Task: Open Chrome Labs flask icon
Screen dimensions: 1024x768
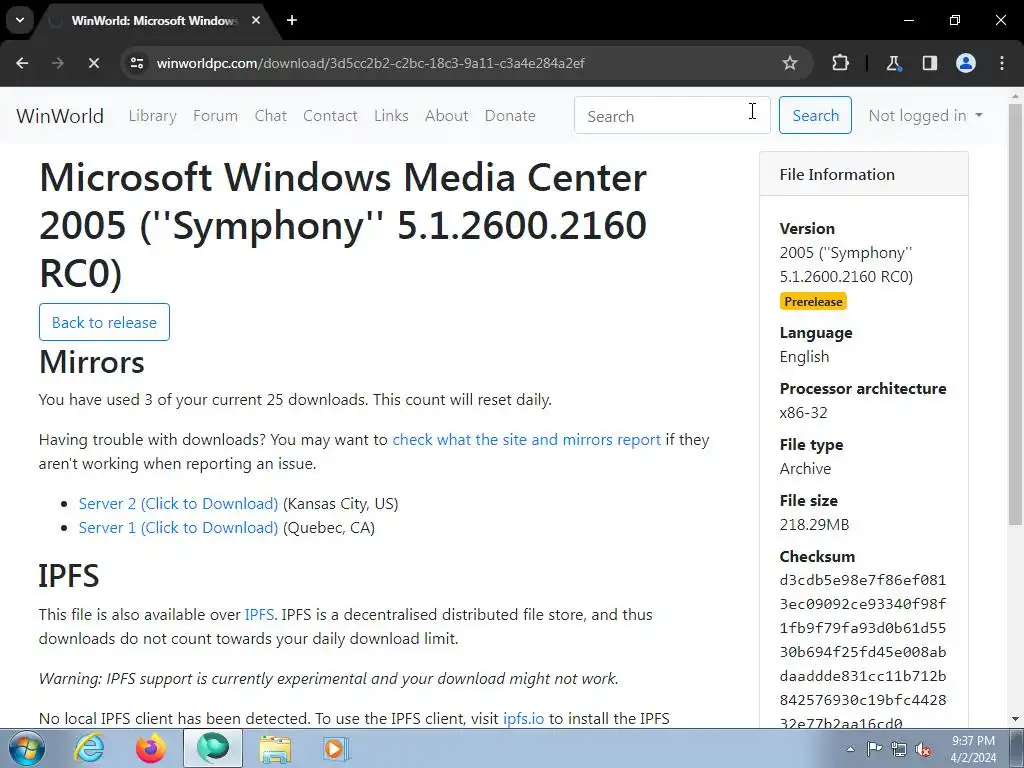Action: coord(893,63)
